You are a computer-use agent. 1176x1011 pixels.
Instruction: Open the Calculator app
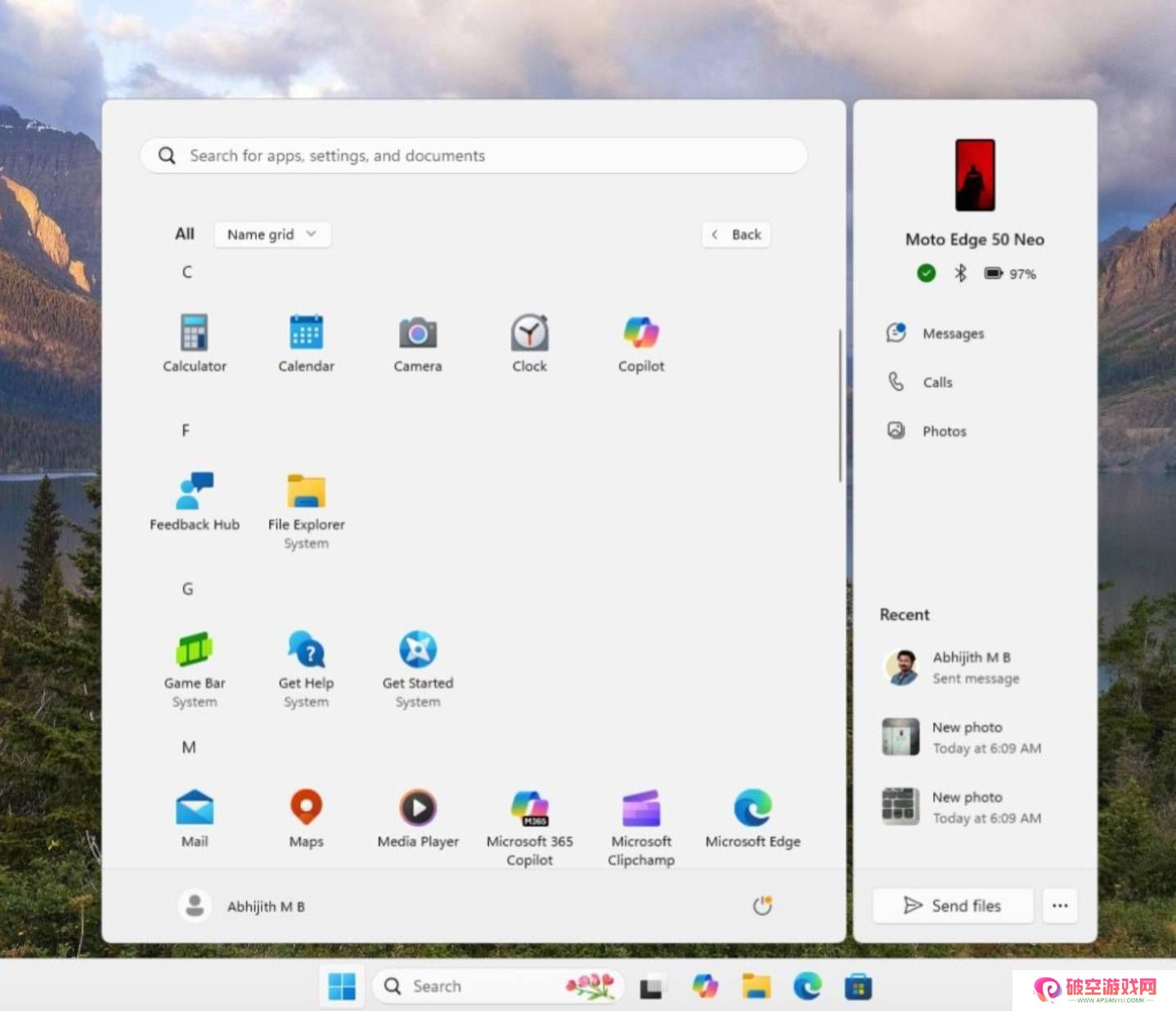194,343
